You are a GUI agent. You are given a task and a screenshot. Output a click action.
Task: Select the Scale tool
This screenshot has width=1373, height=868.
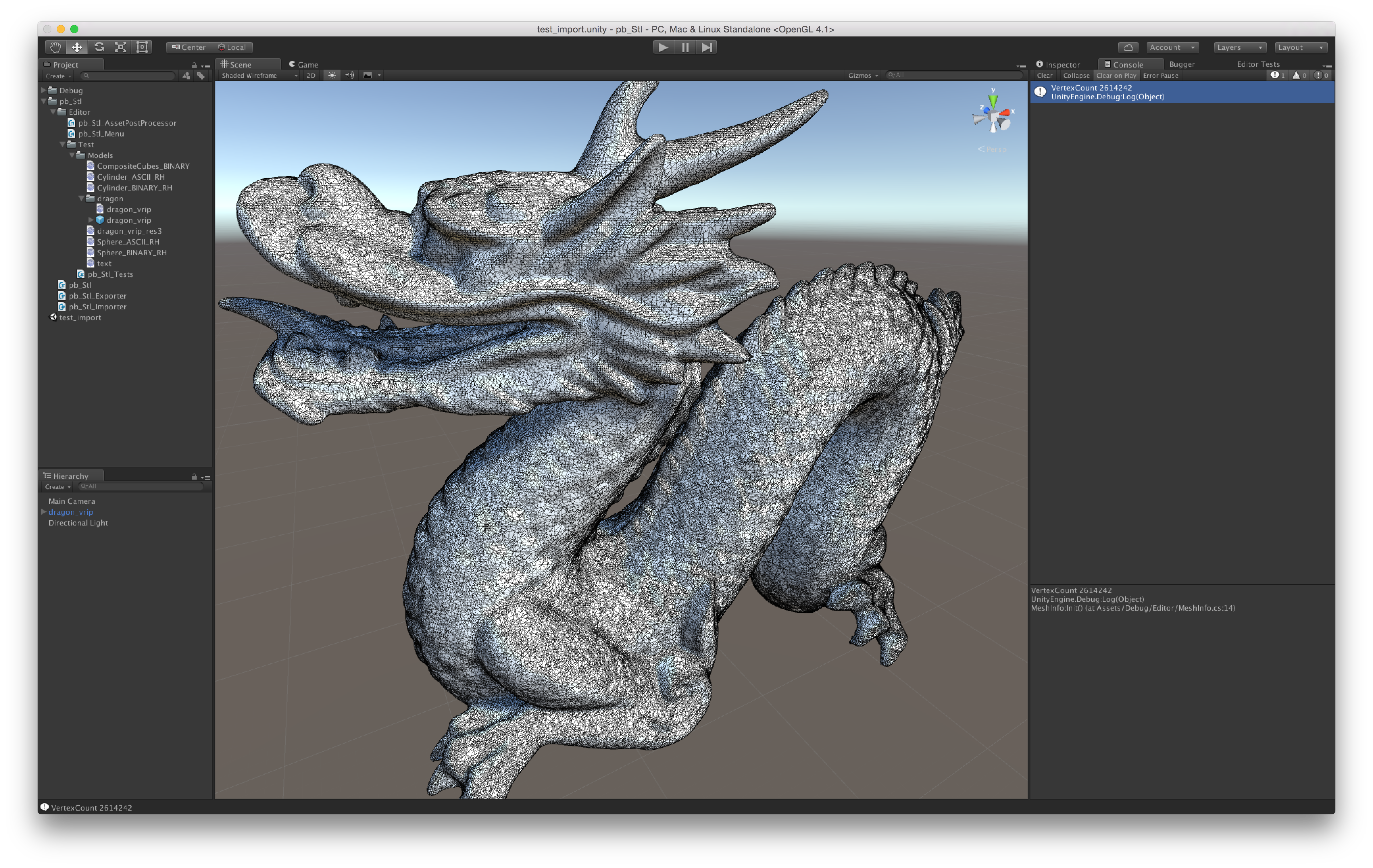tap(120, 47)
